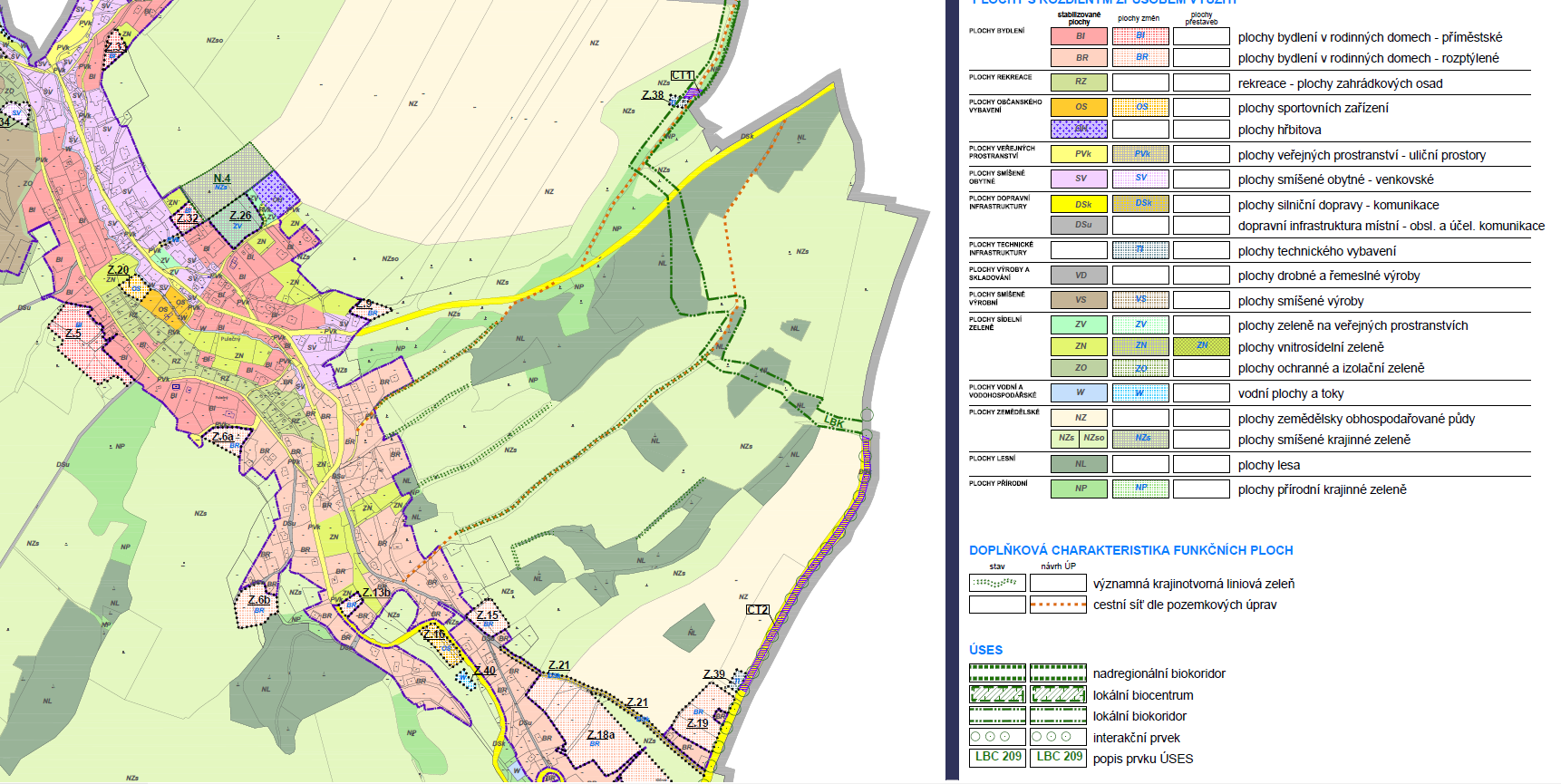This screenshot has width=1561, height=784.
Task: Click the hatched ZN plochy přestavby swatch
Action: [x=1201, y=346]
